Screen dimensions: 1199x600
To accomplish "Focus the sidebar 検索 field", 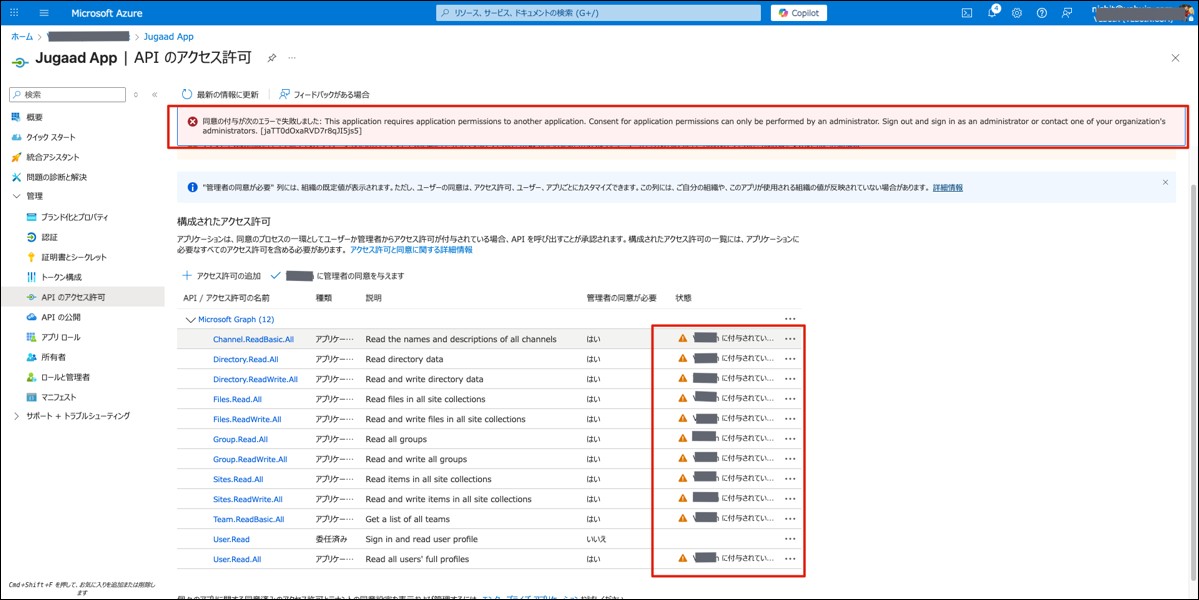I will (x=67, y=95).
